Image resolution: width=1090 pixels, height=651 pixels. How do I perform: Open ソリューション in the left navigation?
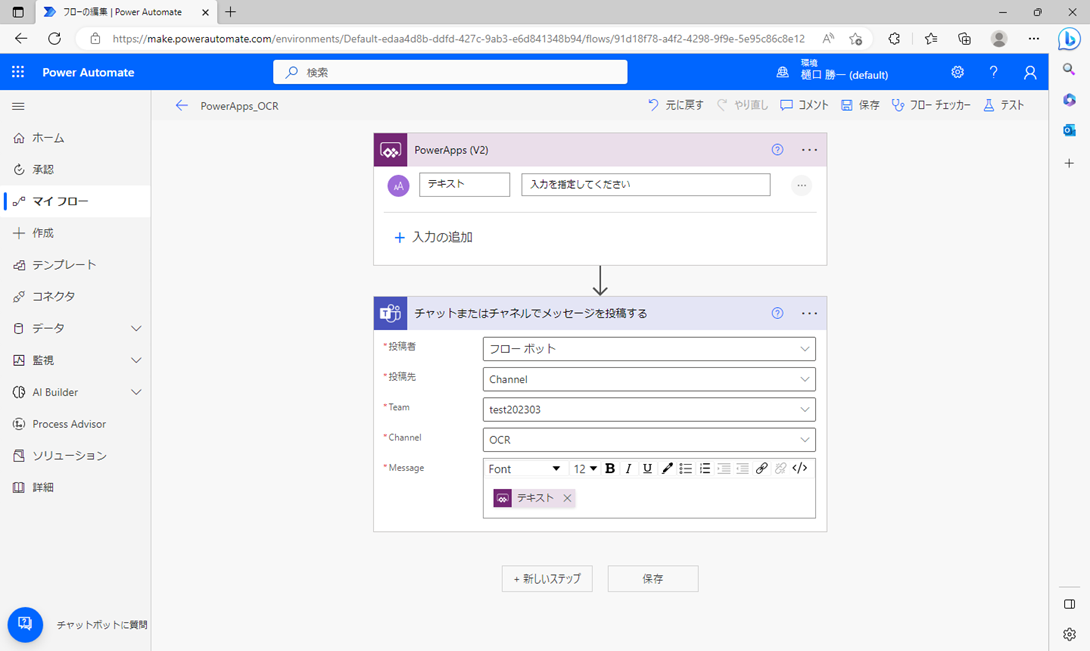click(75, 456)
